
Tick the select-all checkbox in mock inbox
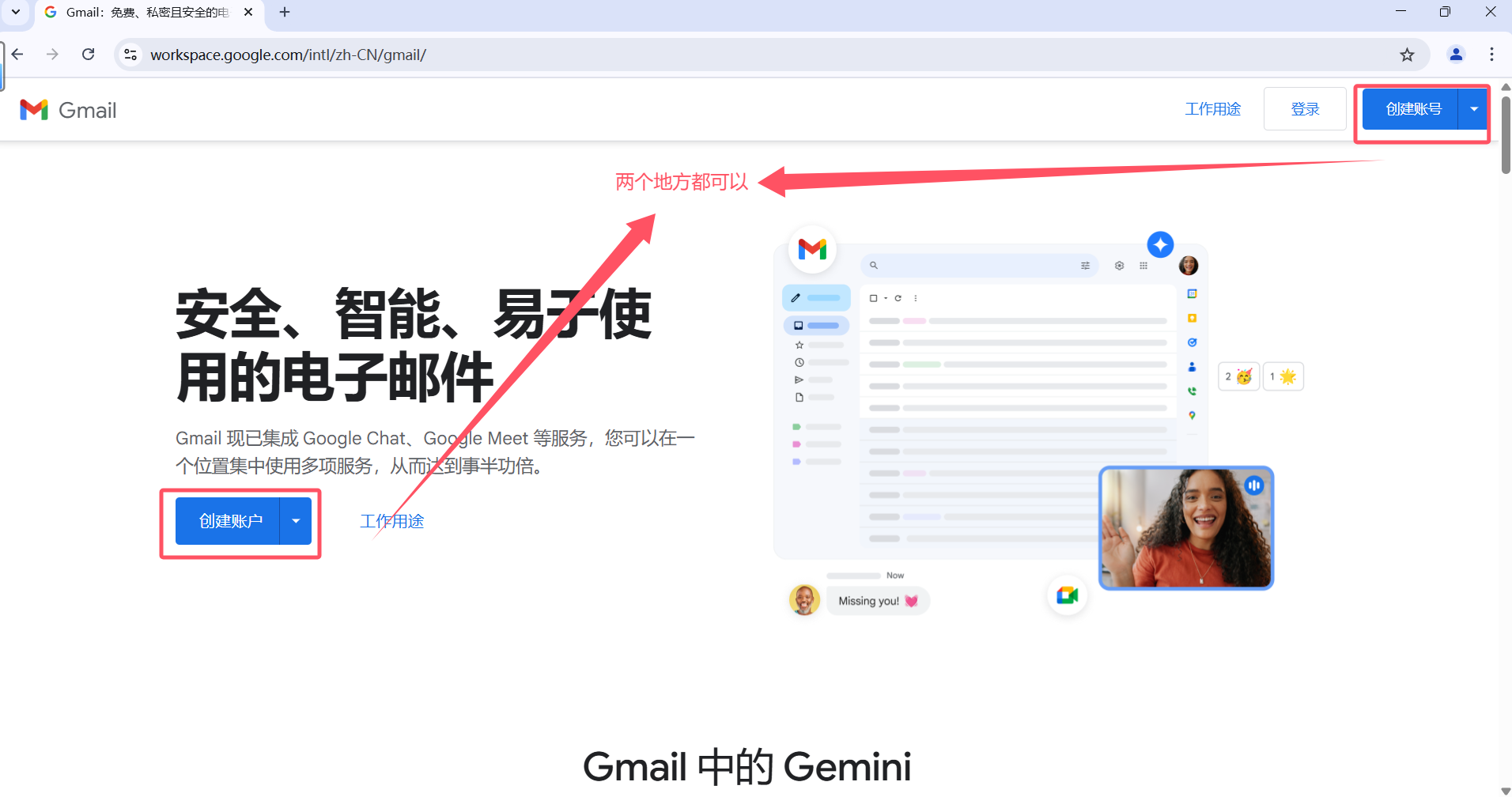[873, 298]
